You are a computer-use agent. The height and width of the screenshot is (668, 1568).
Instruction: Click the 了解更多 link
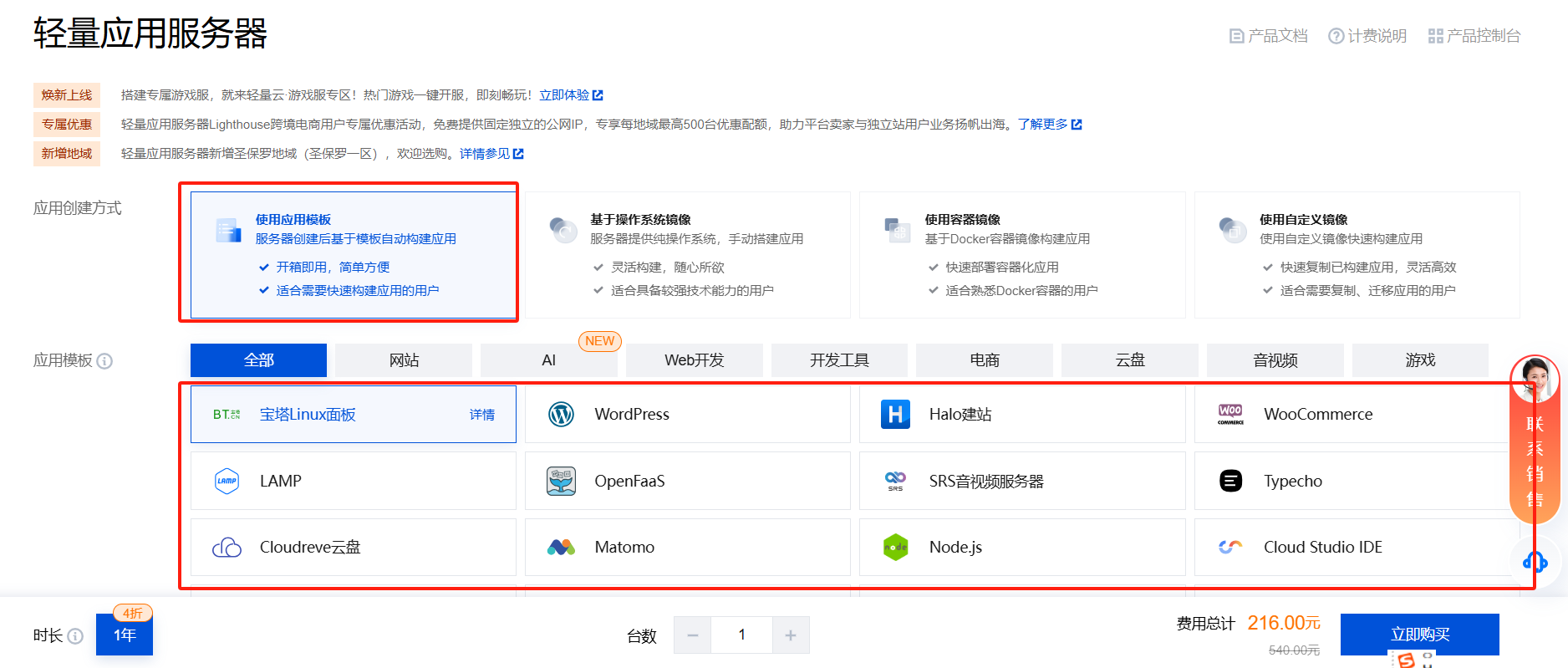point(1050,125)
